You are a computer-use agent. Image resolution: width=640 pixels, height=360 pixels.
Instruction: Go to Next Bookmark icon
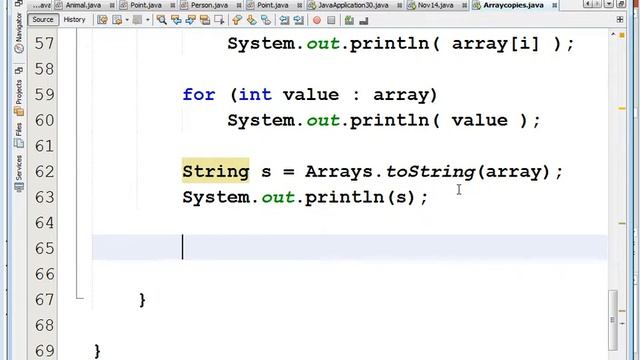[251, 20]
